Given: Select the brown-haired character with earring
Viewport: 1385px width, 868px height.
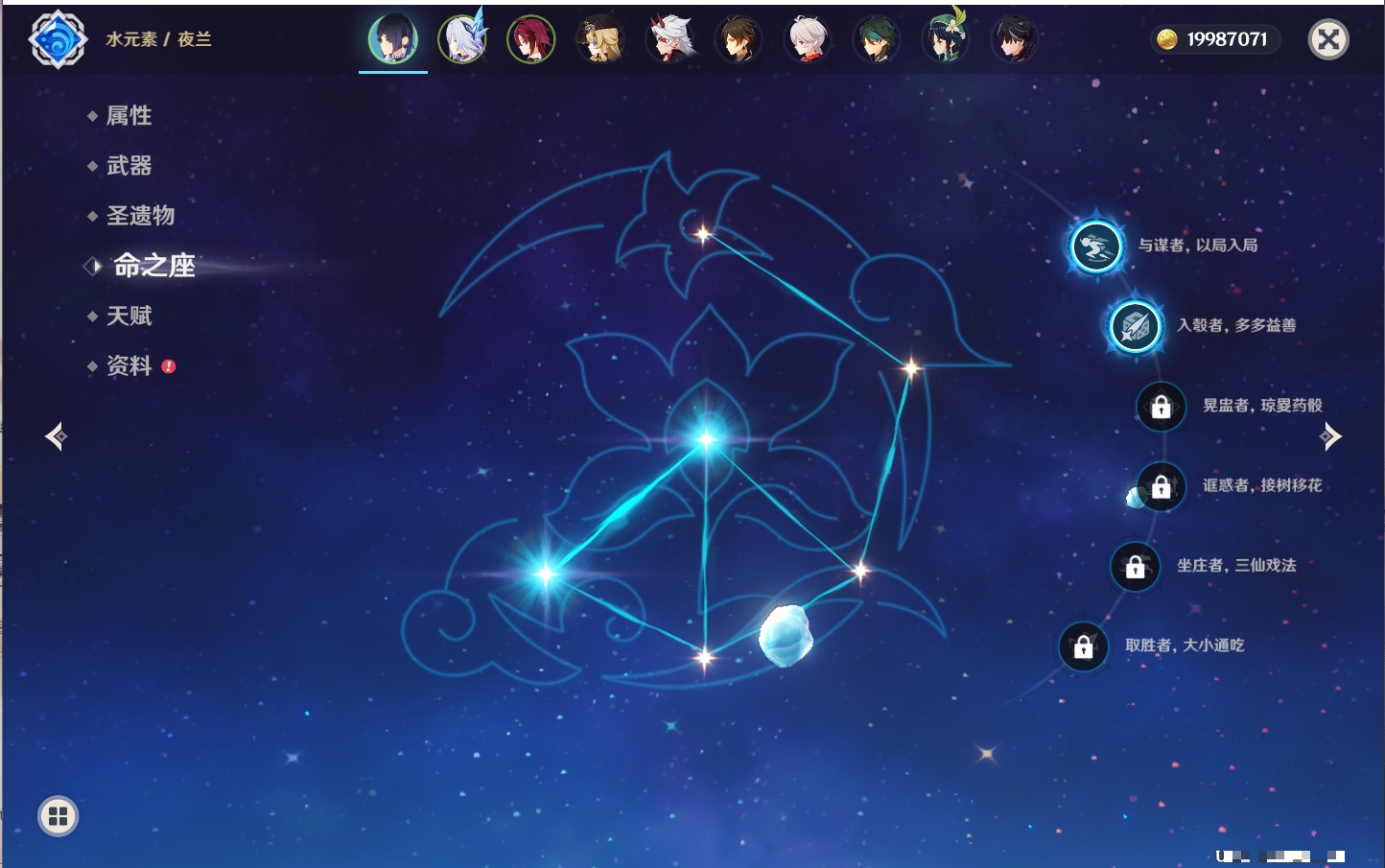Looking at the screenshot, I should click(x=739, y=39).
